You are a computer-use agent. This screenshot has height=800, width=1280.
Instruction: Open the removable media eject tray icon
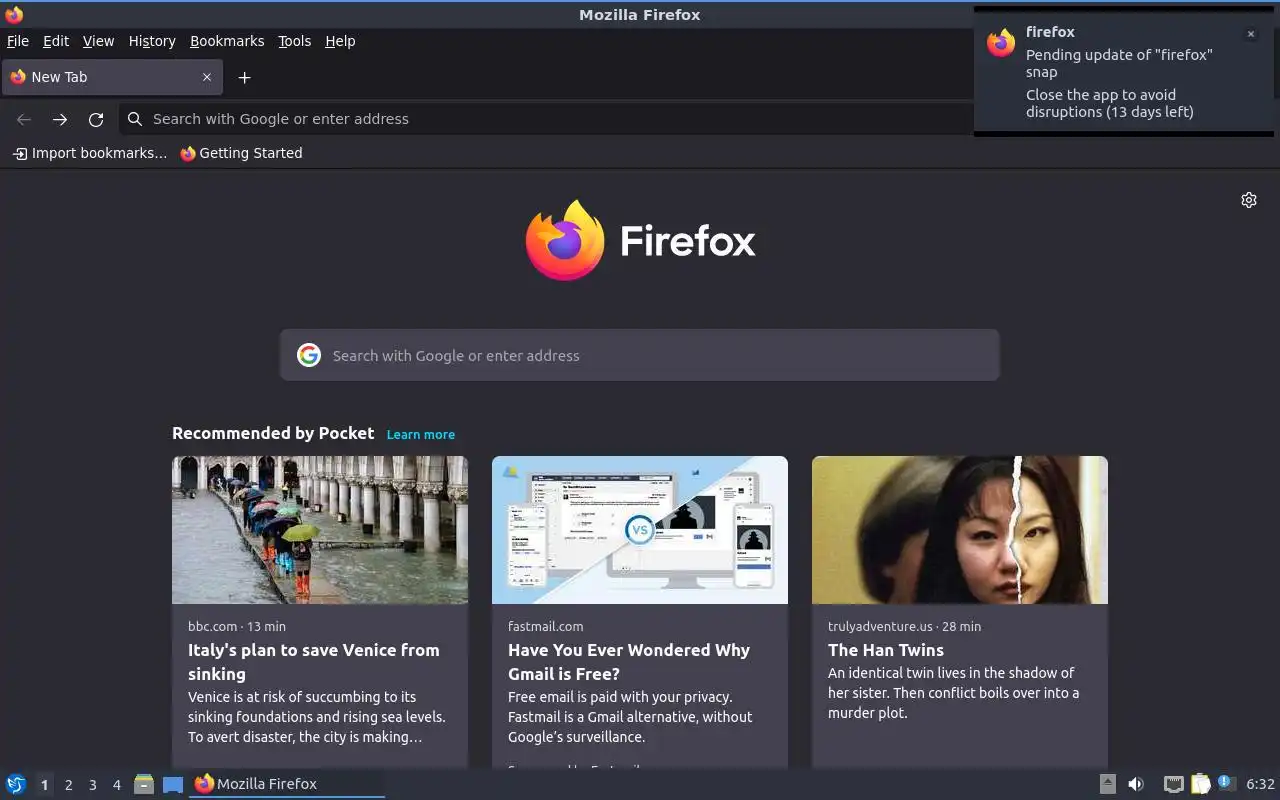pyautogui.click(x=1108, y=784)
